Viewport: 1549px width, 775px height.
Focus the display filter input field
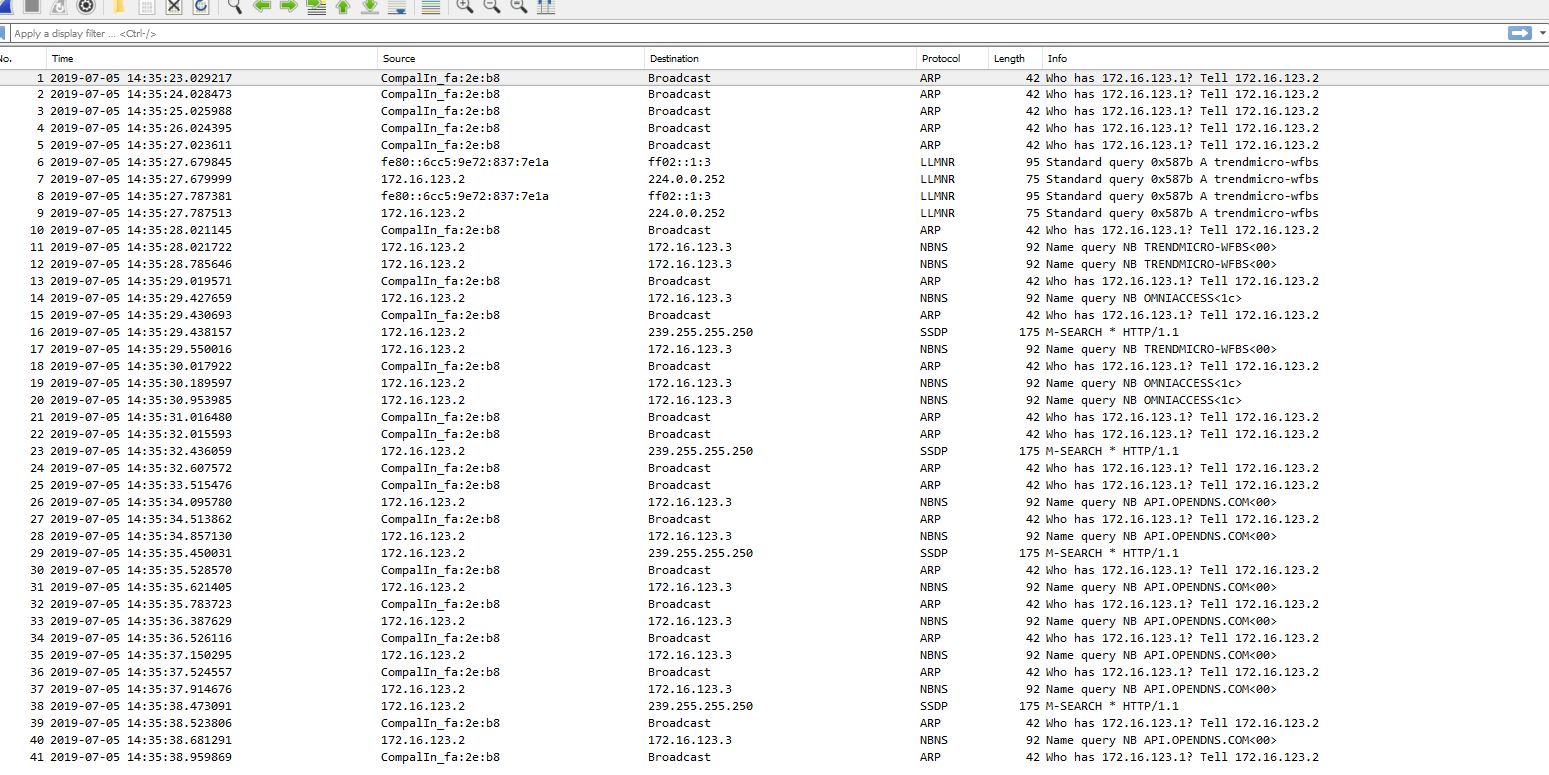[755, 33]
